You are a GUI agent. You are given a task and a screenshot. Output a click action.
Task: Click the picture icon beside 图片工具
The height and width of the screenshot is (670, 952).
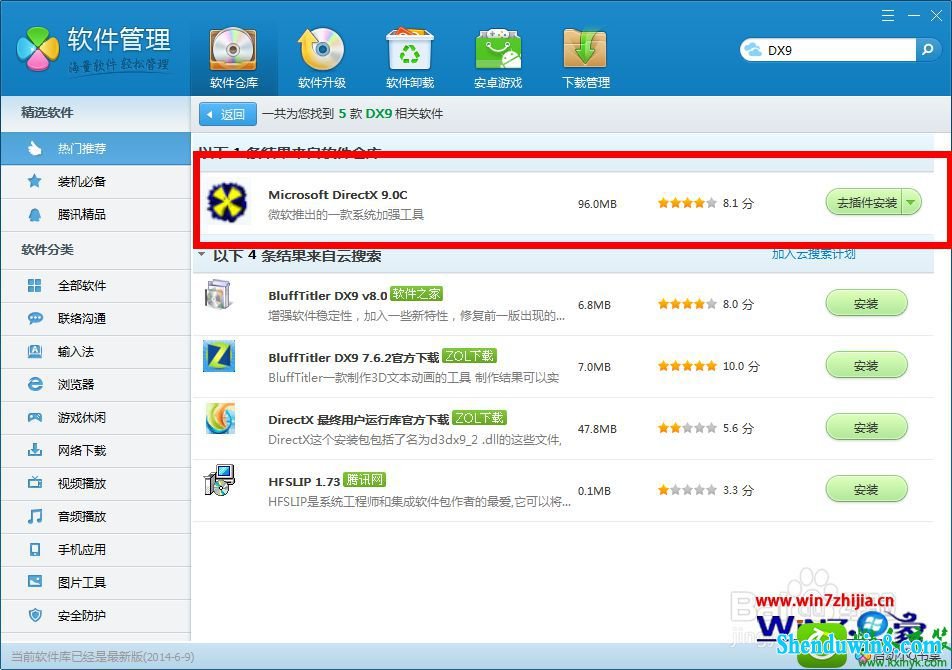point(35,581)
